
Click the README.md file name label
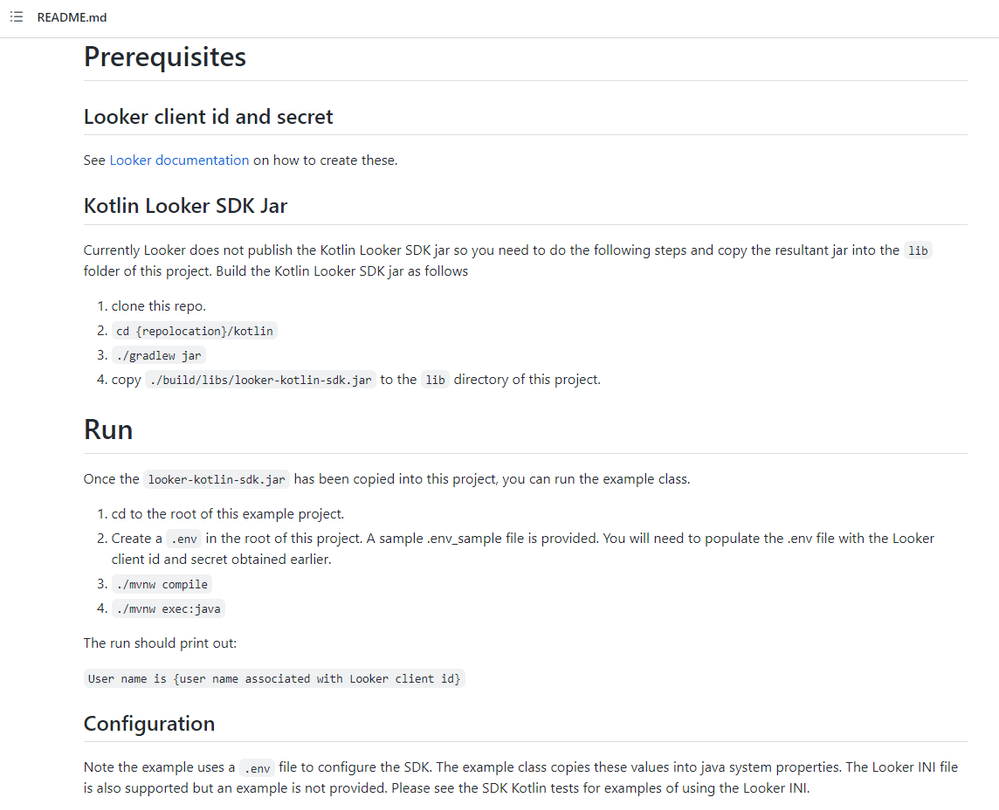[71, 18]
